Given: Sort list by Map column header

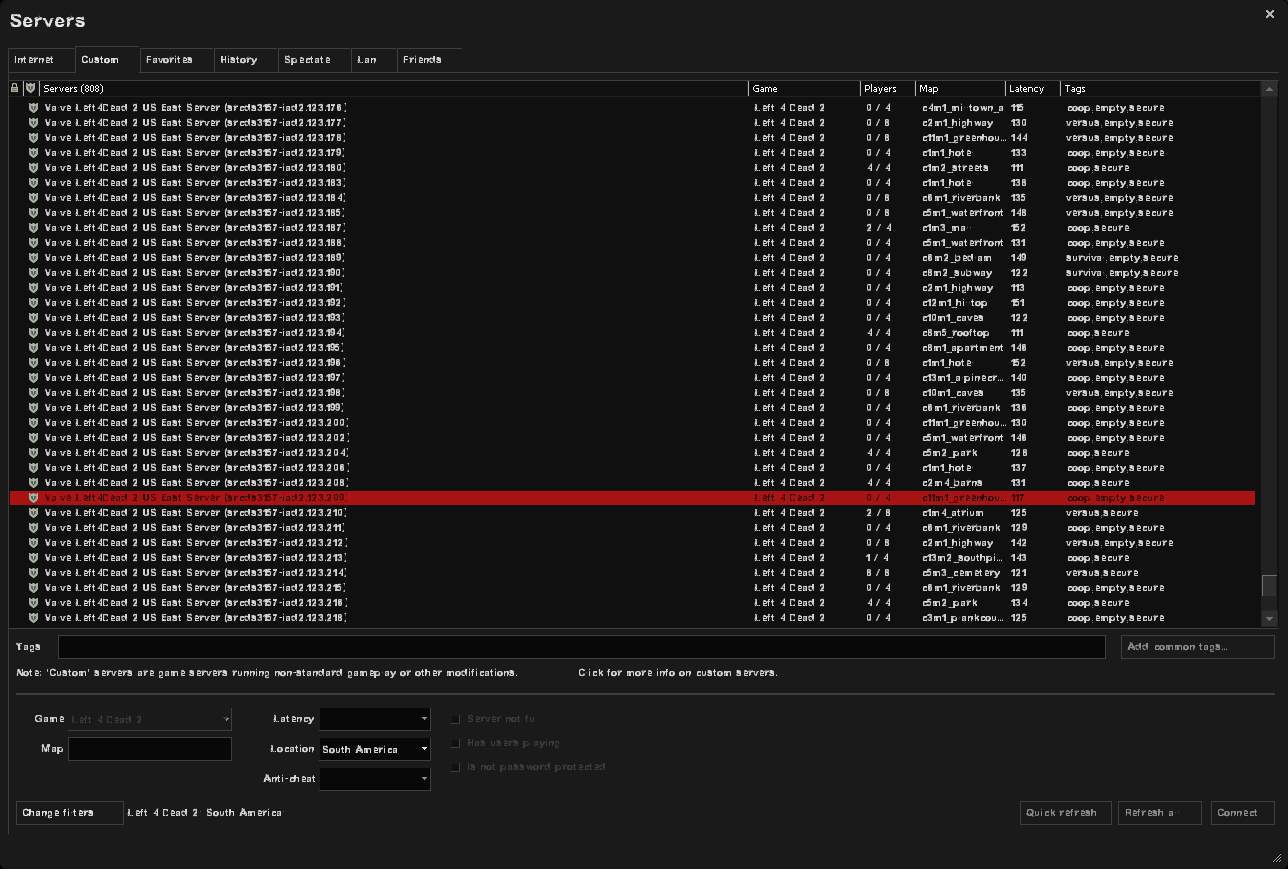Looking at the screenshot, I should tap(960, 89).
